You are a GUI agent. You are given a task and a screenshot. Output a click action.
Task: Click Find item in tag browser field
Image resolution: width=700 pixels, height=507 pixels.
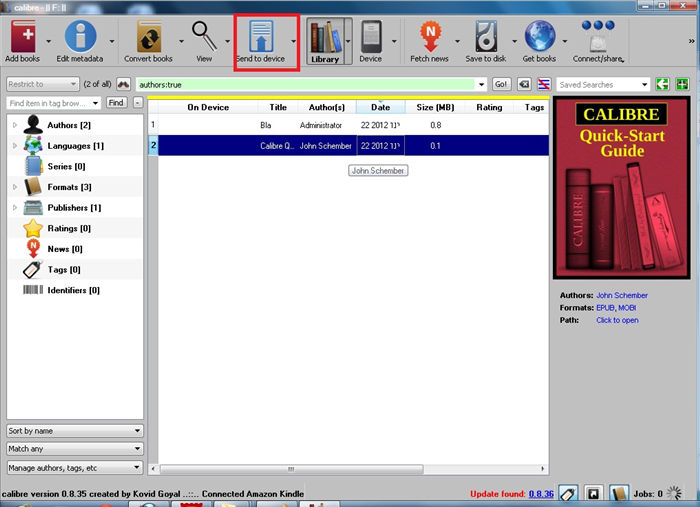tap(49, 103)
